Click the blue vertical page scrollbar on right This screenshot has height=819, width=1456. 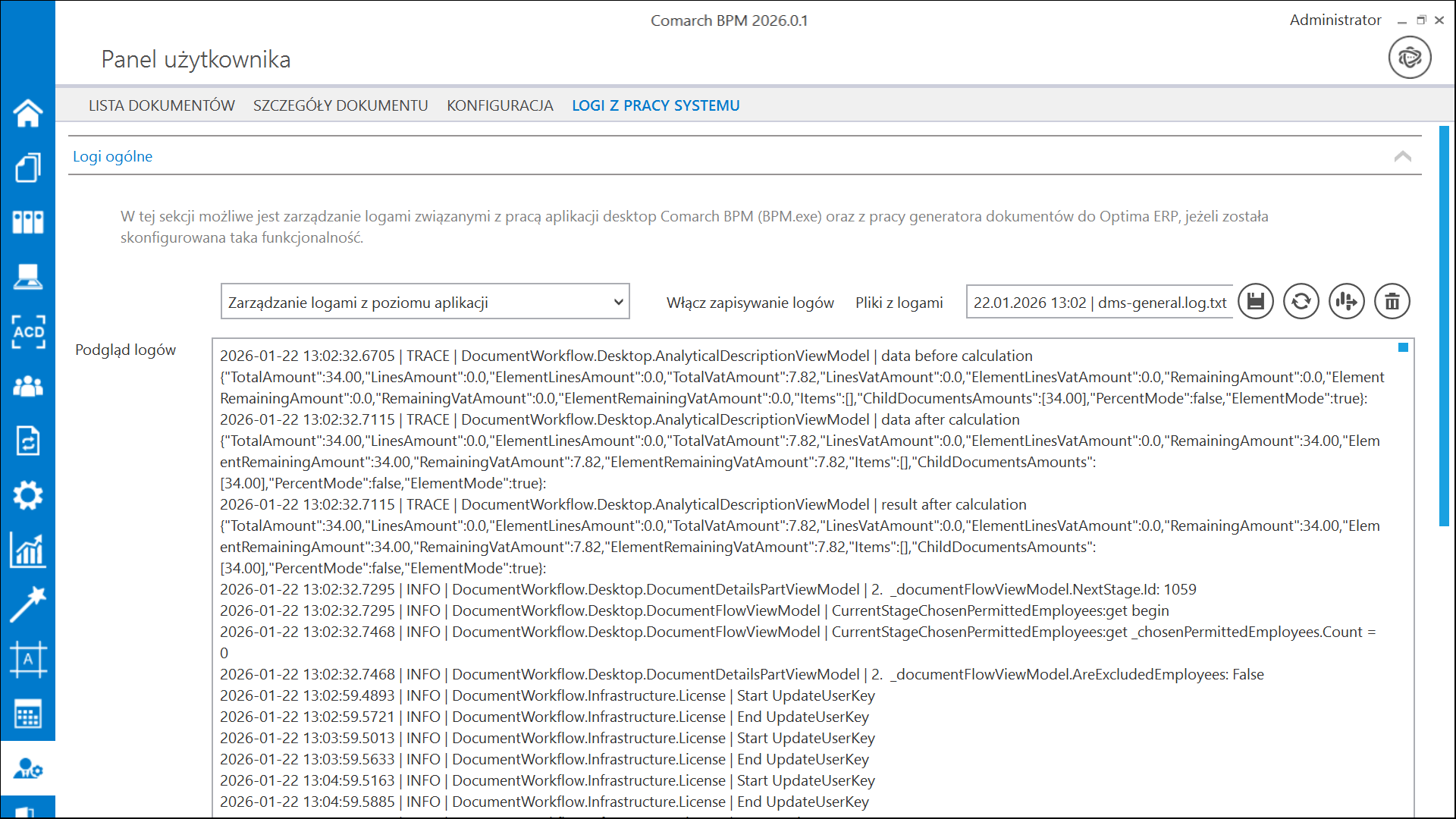tap(1444, 326)
